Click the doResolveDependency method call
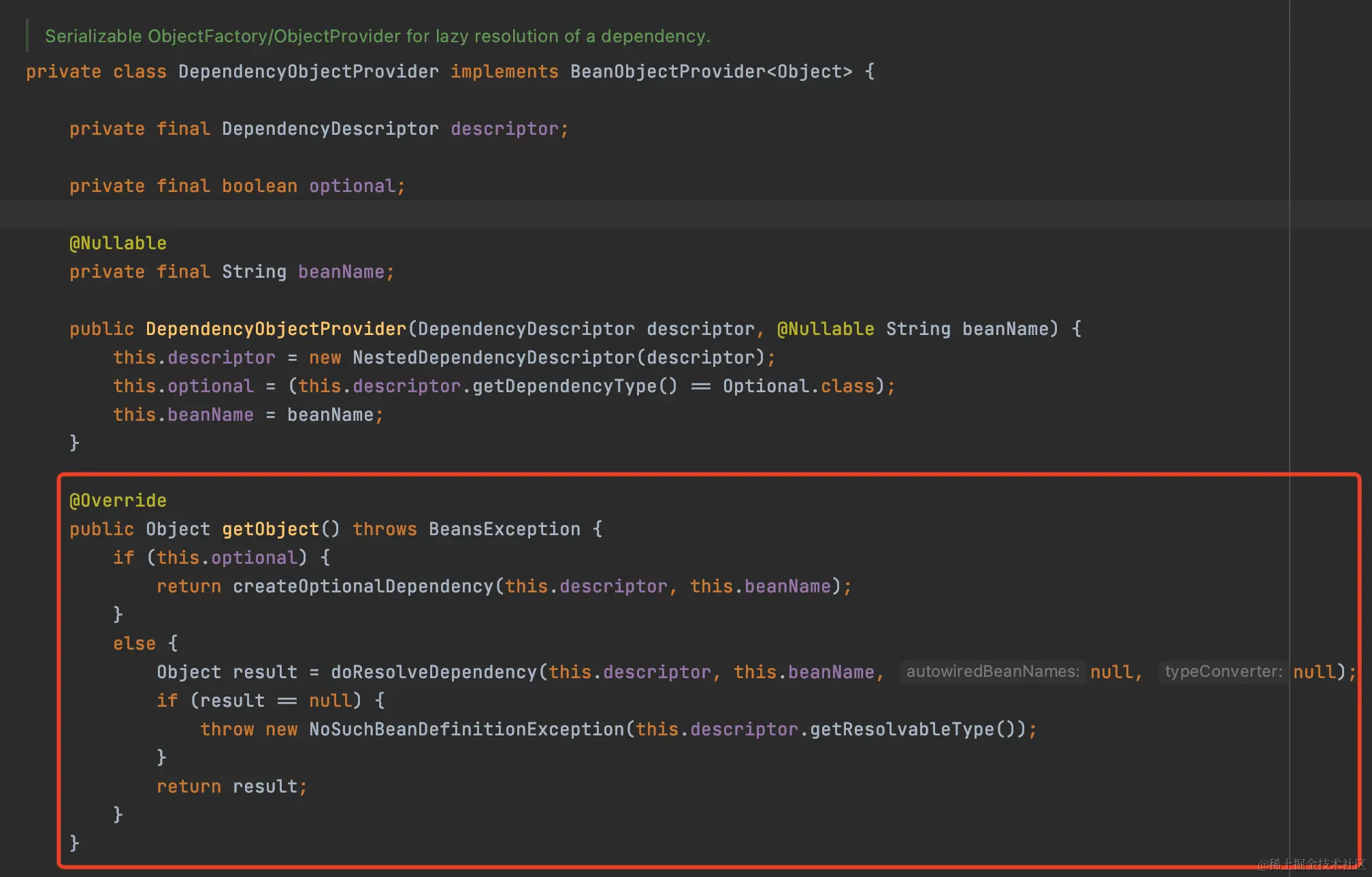1372x877 pixels. click(433, 672)
